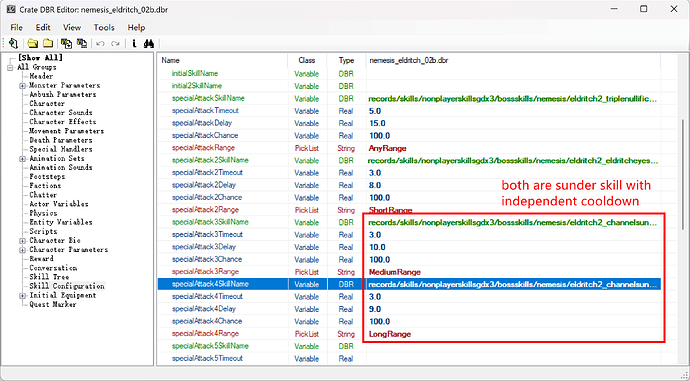Image resolution: width=690 pixels, height=381 pixels.
Task: Select the Ambush Parameters group
Action: (62, 94)
